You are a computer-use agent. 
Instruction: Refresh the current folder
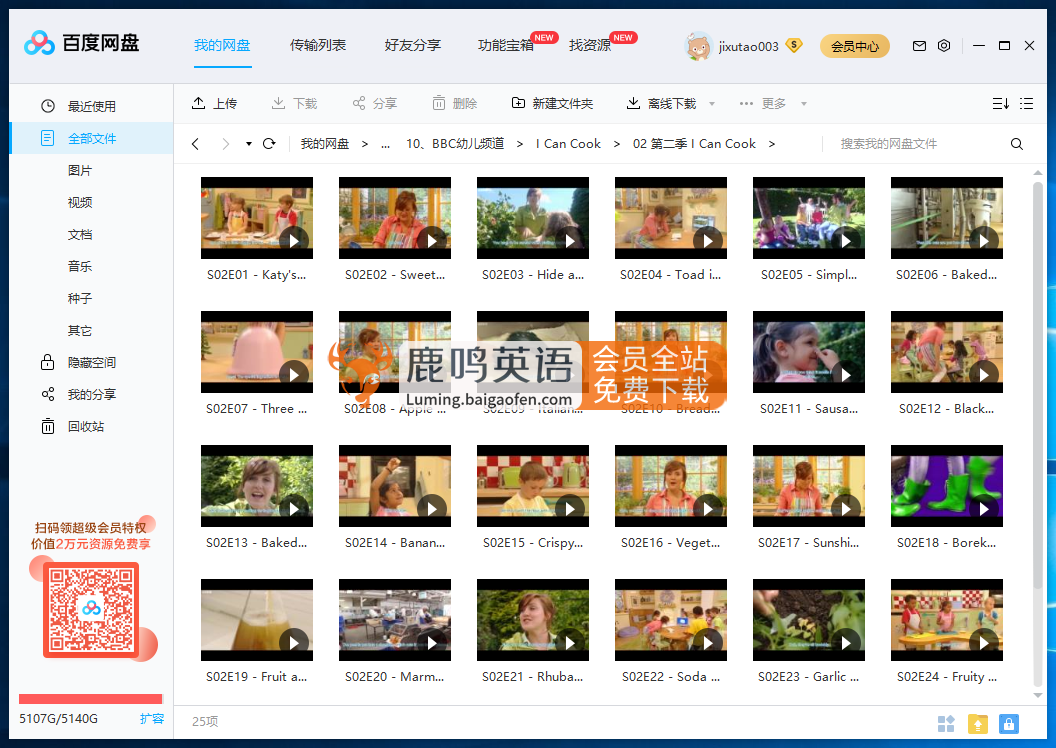click(x=269, y=143)
